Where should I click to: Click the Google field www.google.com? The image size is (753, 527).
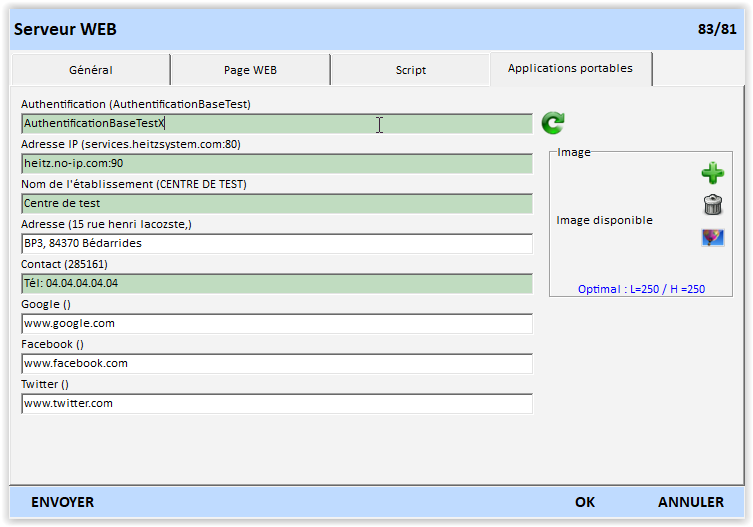[277, 323]
